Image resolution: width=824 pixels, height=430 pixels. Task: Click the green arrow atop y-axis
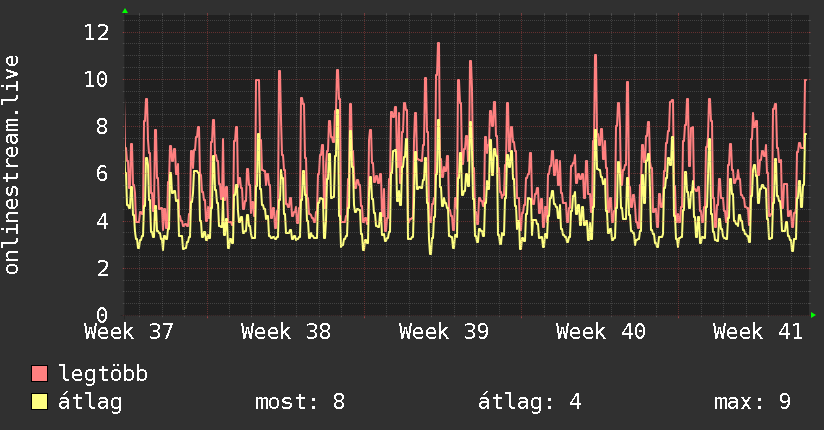pos(125,11)
